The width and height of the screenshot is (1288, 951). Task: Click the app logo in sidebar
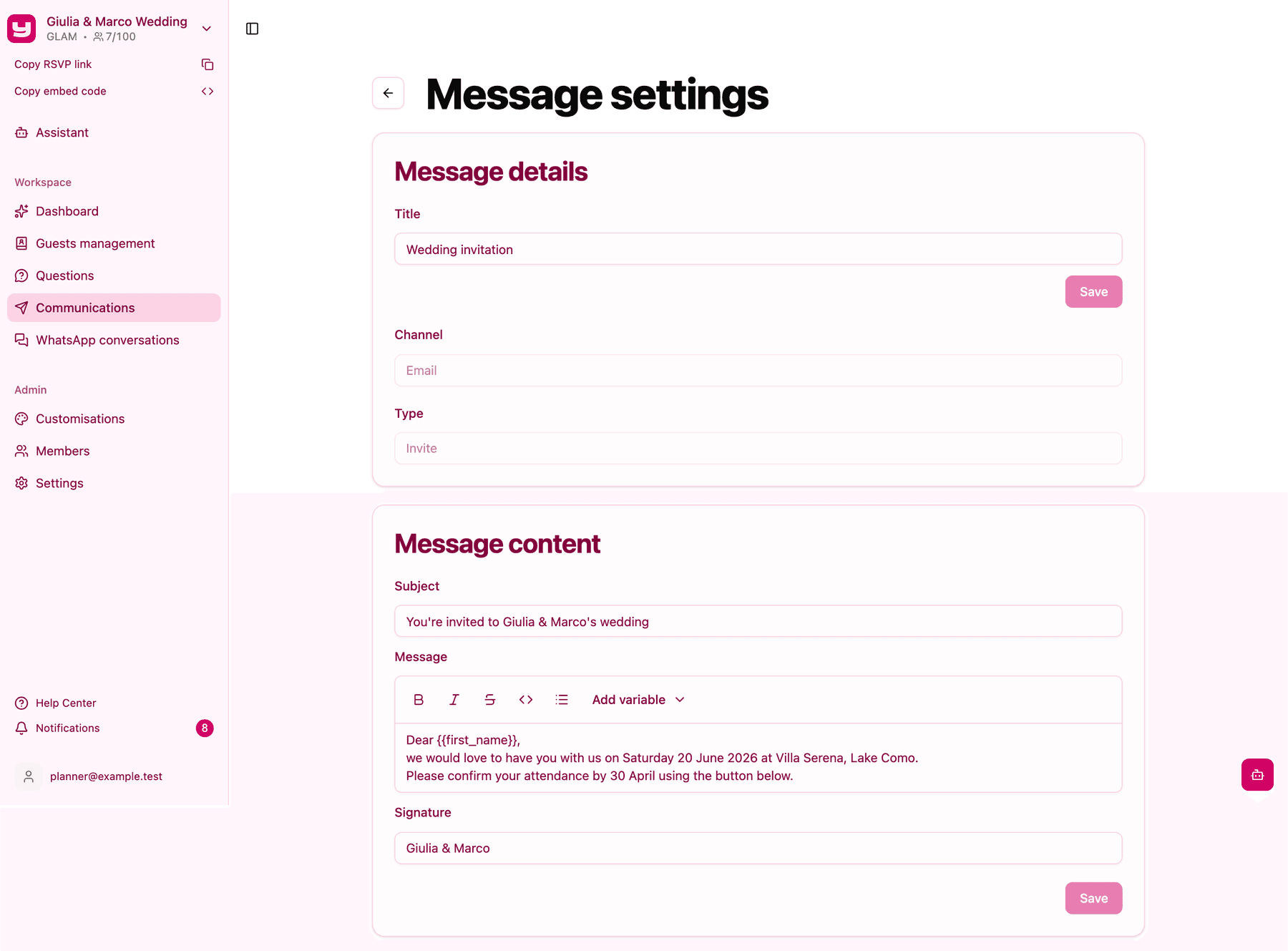pyautogui.click(x=21, y=29)
